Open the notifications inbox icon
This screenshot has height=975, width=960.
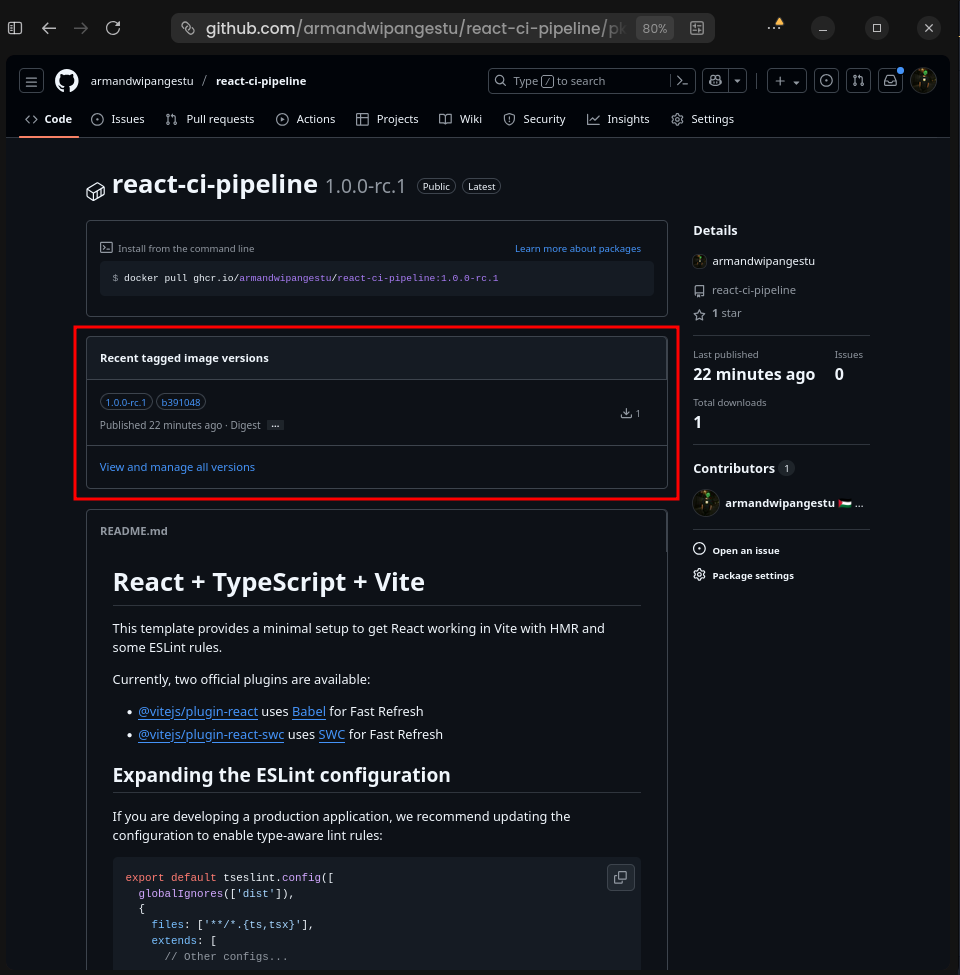click(x=890, y=80)
